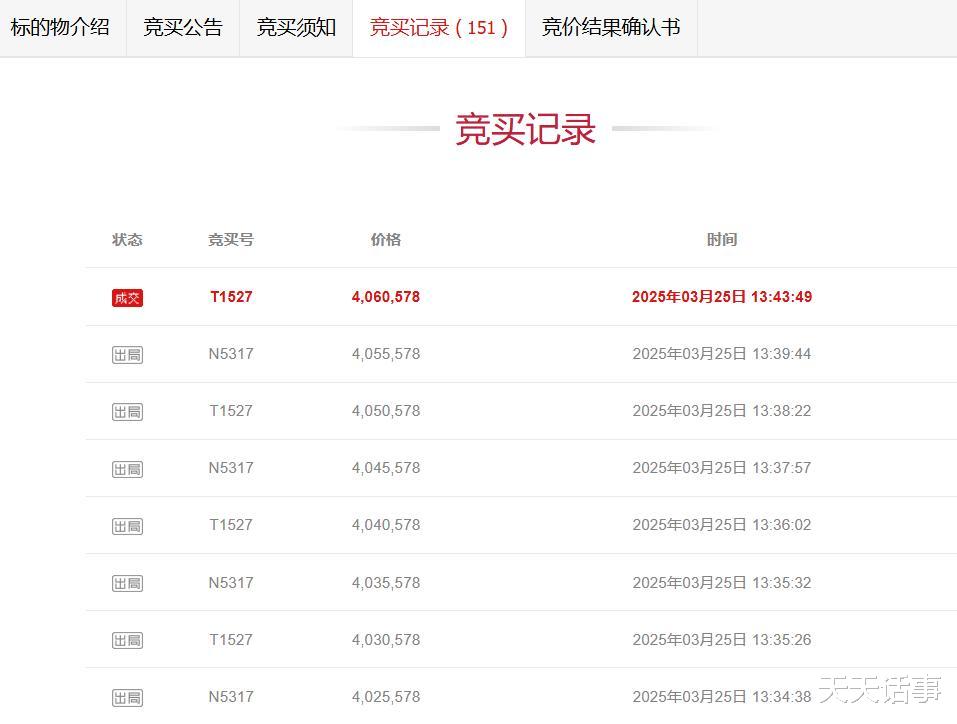This screenshot has width=957, height=724.
Task: Click 出局 badge in the 4,025,578 row
Action: [x=127, y=698]
